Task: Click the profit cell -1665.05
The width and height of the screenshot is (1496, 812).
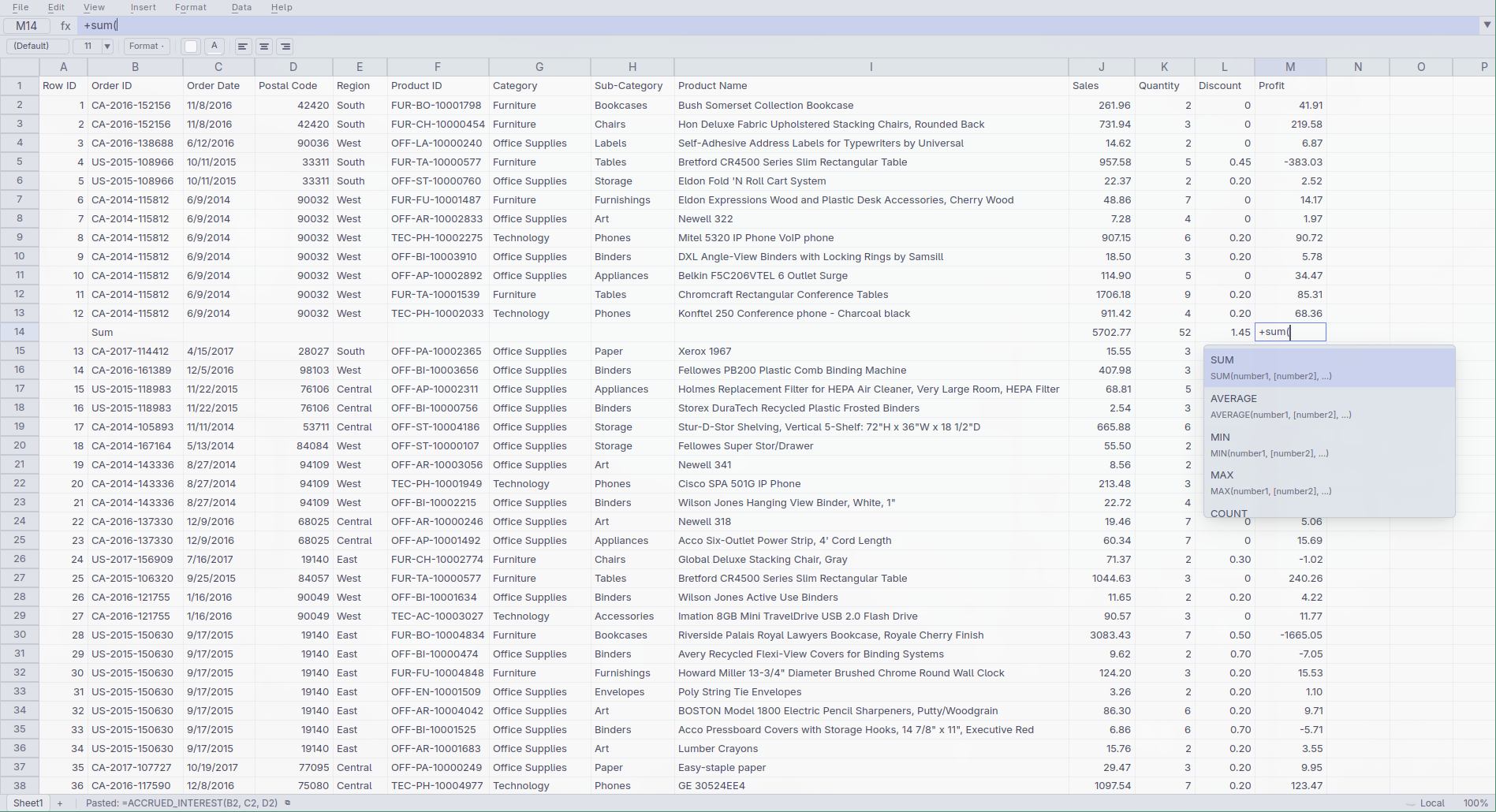Action: pos(1290,635)
